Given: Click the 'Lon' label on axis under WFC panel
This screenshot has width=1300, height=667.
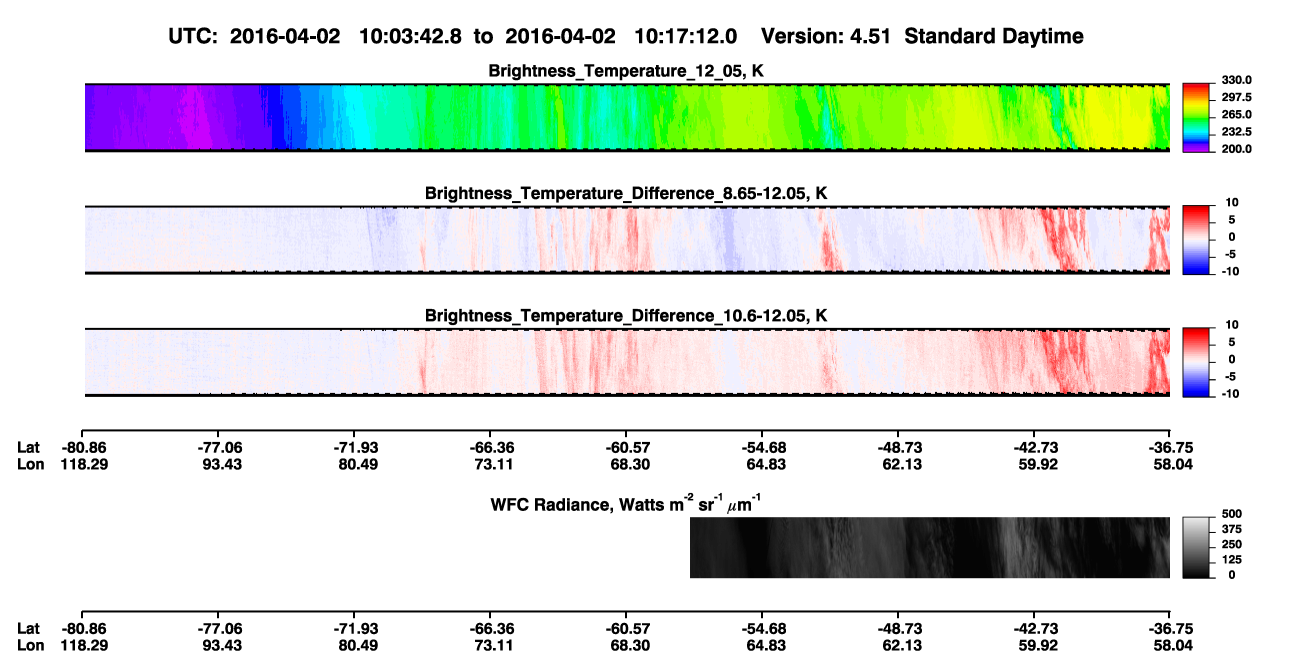Looking at the screenshot, I should point(31,645).
